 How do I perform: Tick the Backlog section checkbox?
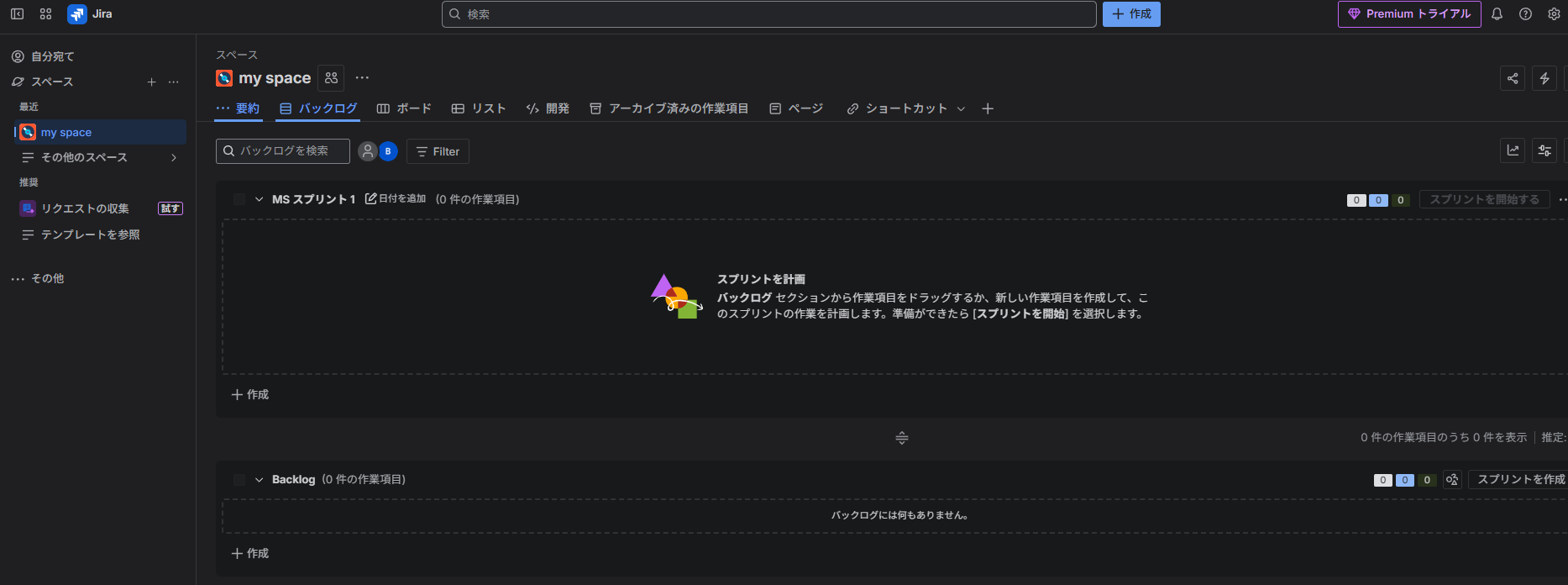pos(239,480)
